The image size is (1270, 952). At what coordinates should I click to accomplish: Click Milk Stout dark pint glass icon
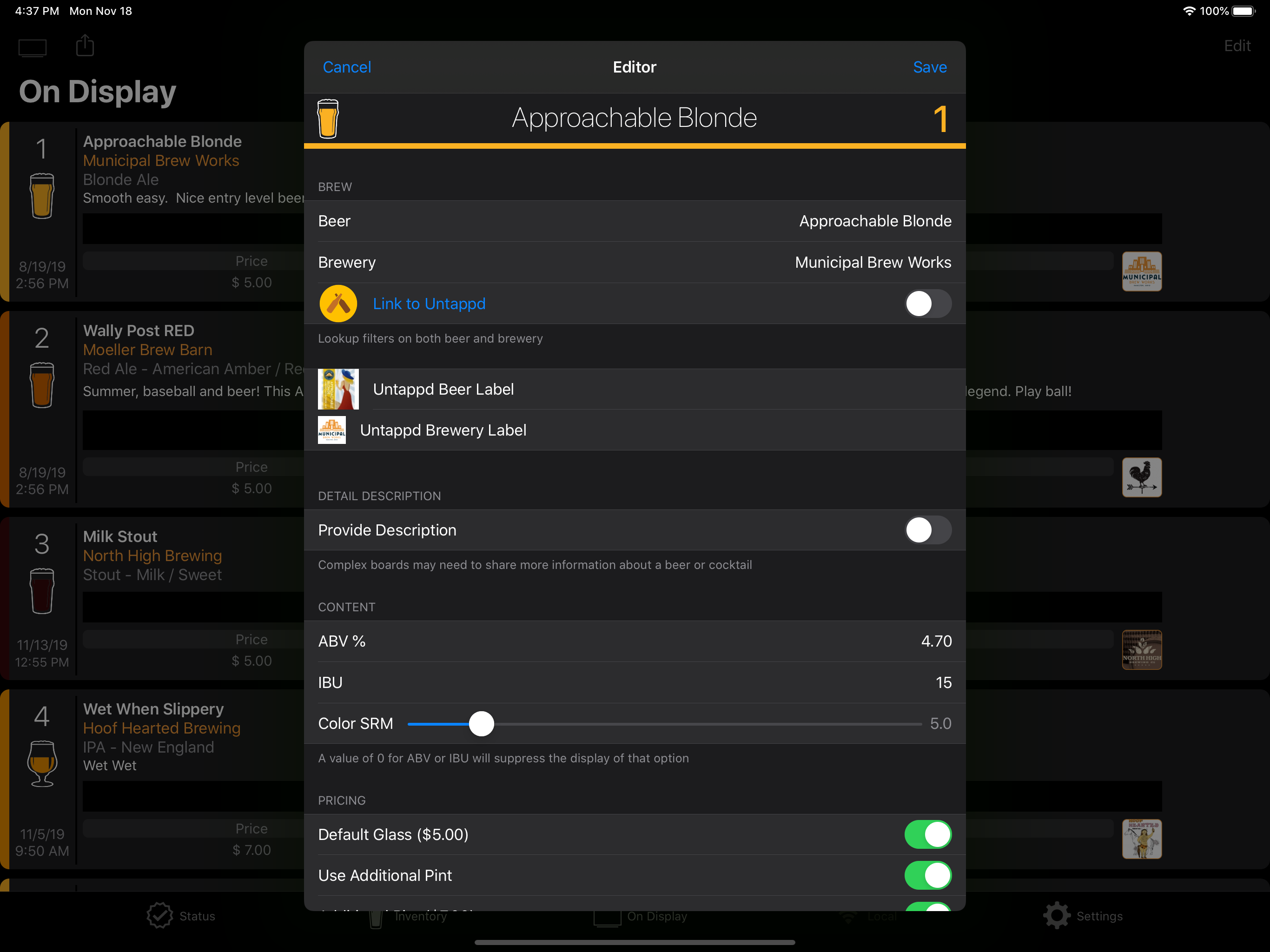[x=42, y=591]
